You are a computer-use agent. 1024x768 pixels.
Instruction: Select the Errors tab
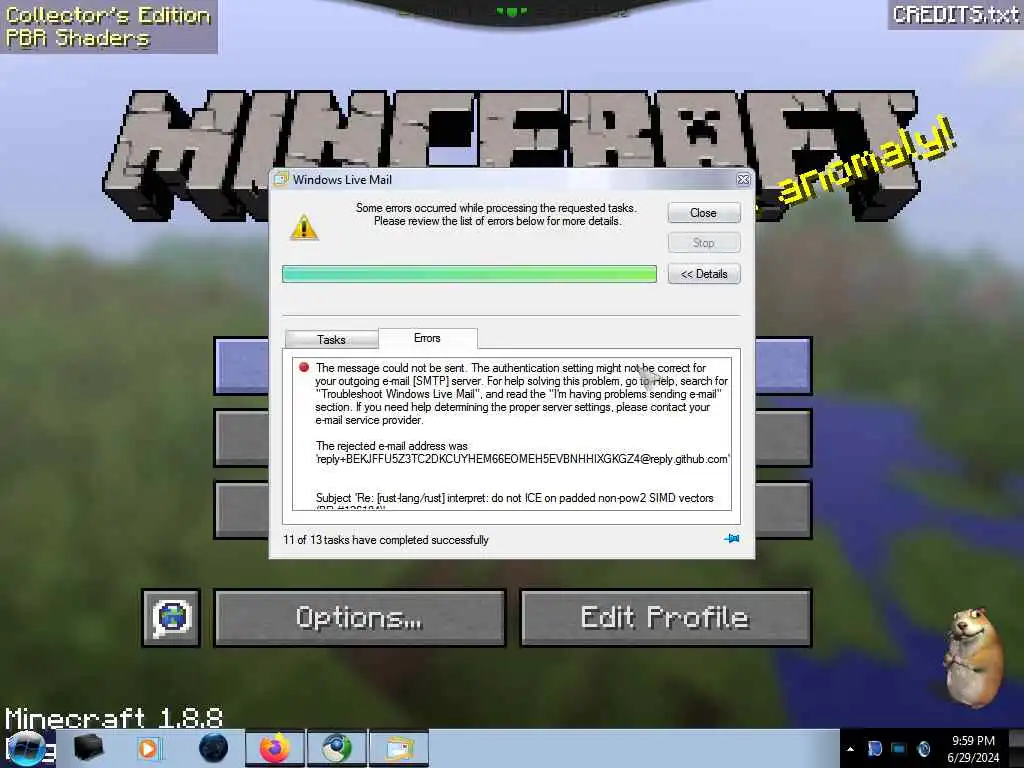(427, 338)
